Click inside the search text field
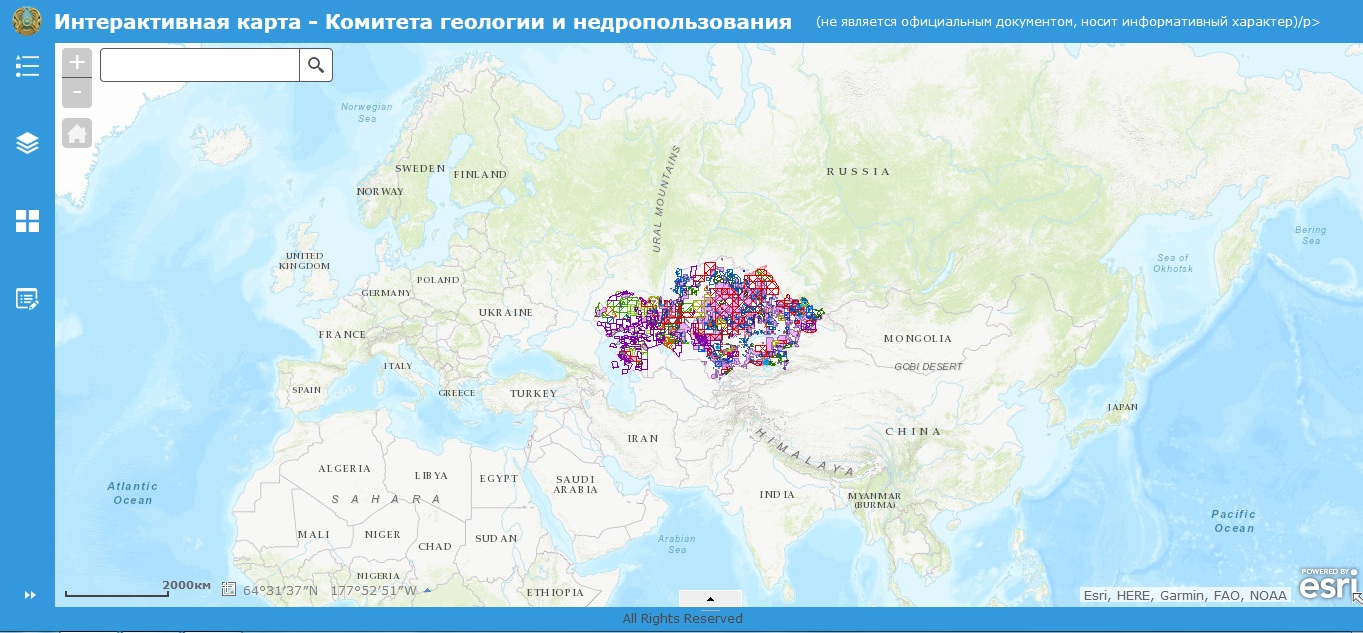 [x=200, y=65]
